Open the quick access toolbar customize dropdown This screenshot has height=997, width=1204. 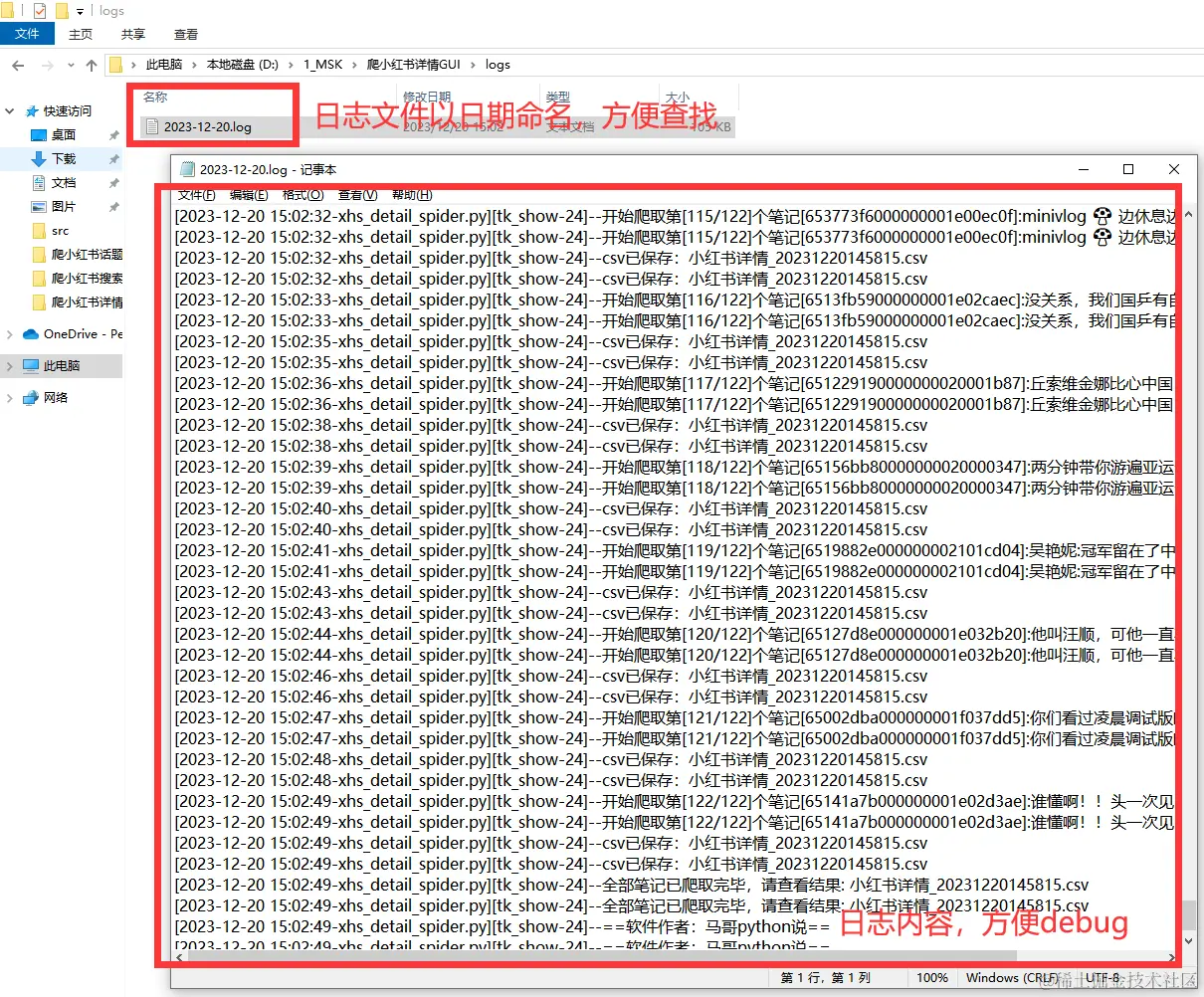click(80, 11)
